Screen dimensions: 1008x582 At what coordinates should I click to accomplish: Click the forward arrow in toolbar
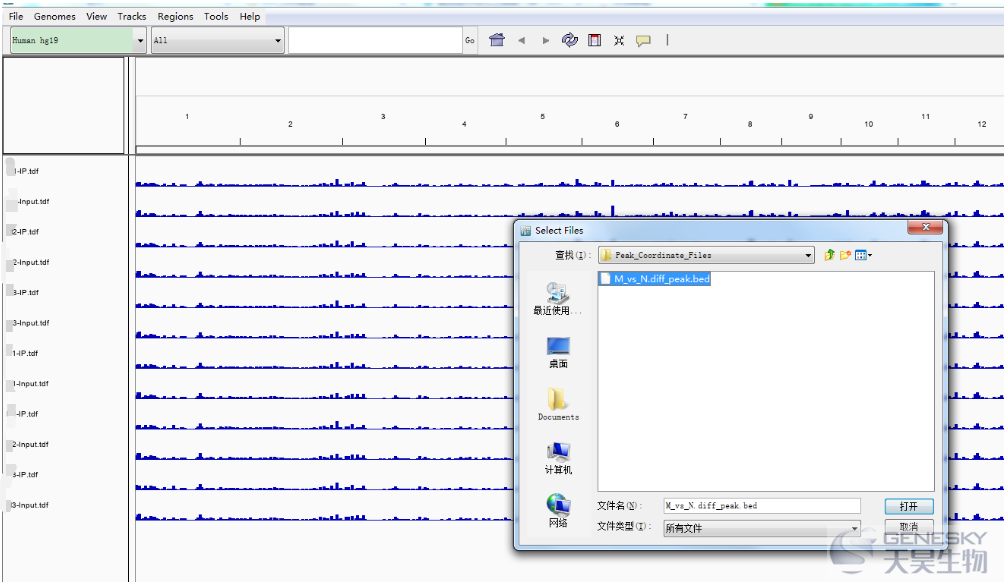point(546,41)
